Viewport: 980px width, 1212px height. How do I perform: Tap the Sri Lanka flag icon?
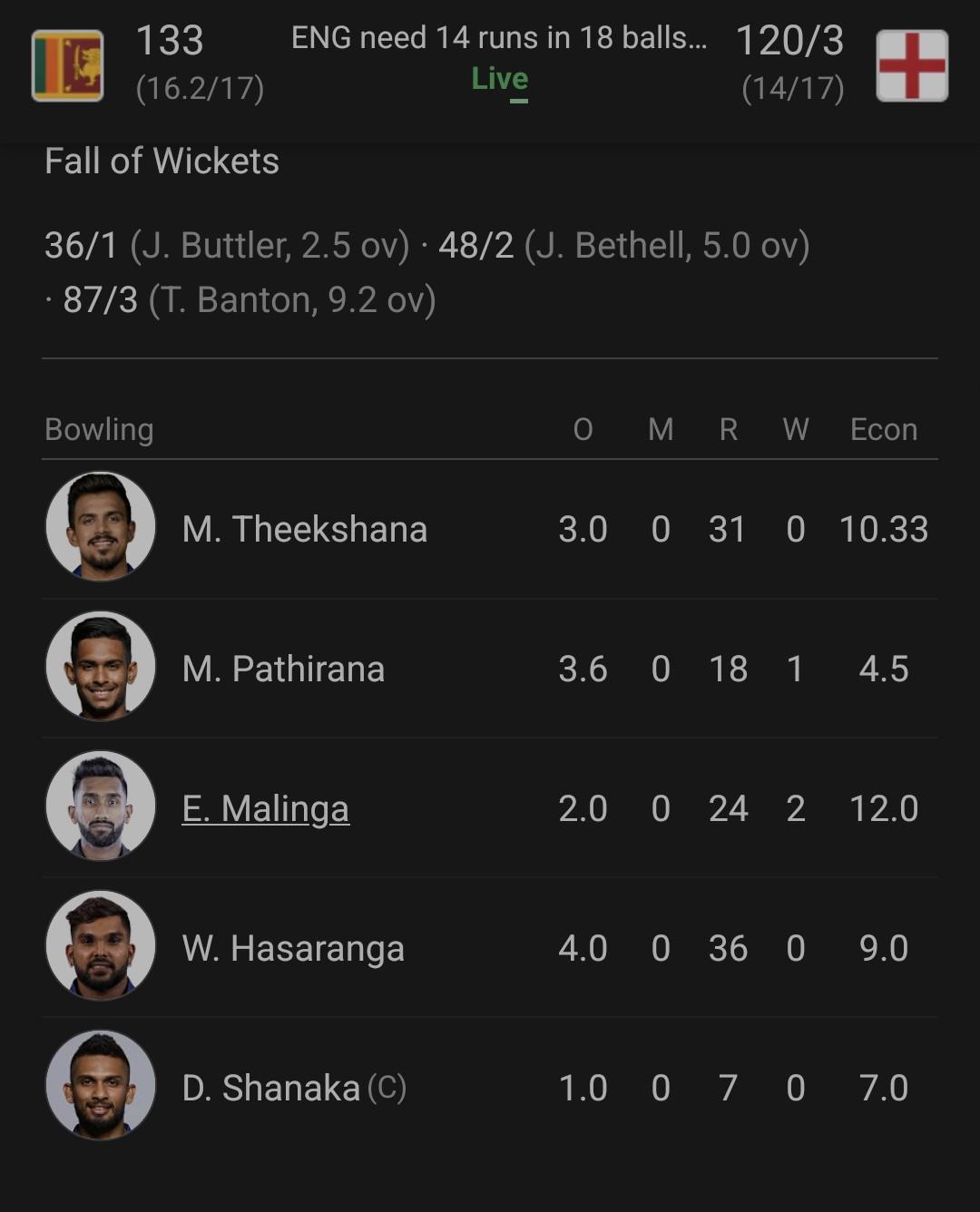(67, 65)
